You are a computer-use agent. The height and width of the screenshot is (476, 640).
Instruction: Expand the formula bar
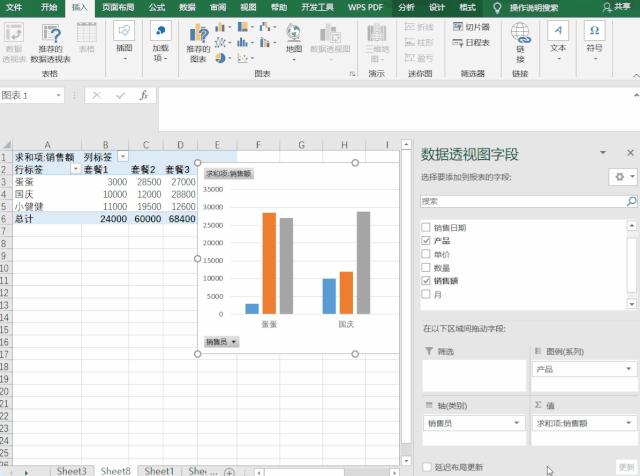click(x=636, y=95)
